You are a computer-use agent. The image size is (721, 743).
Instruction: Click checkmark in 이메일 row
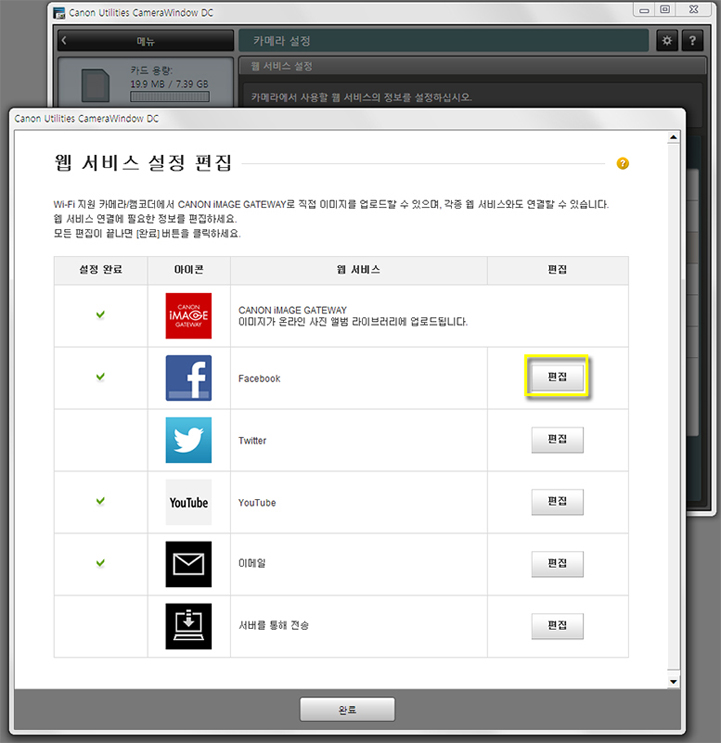coord(100,563)
